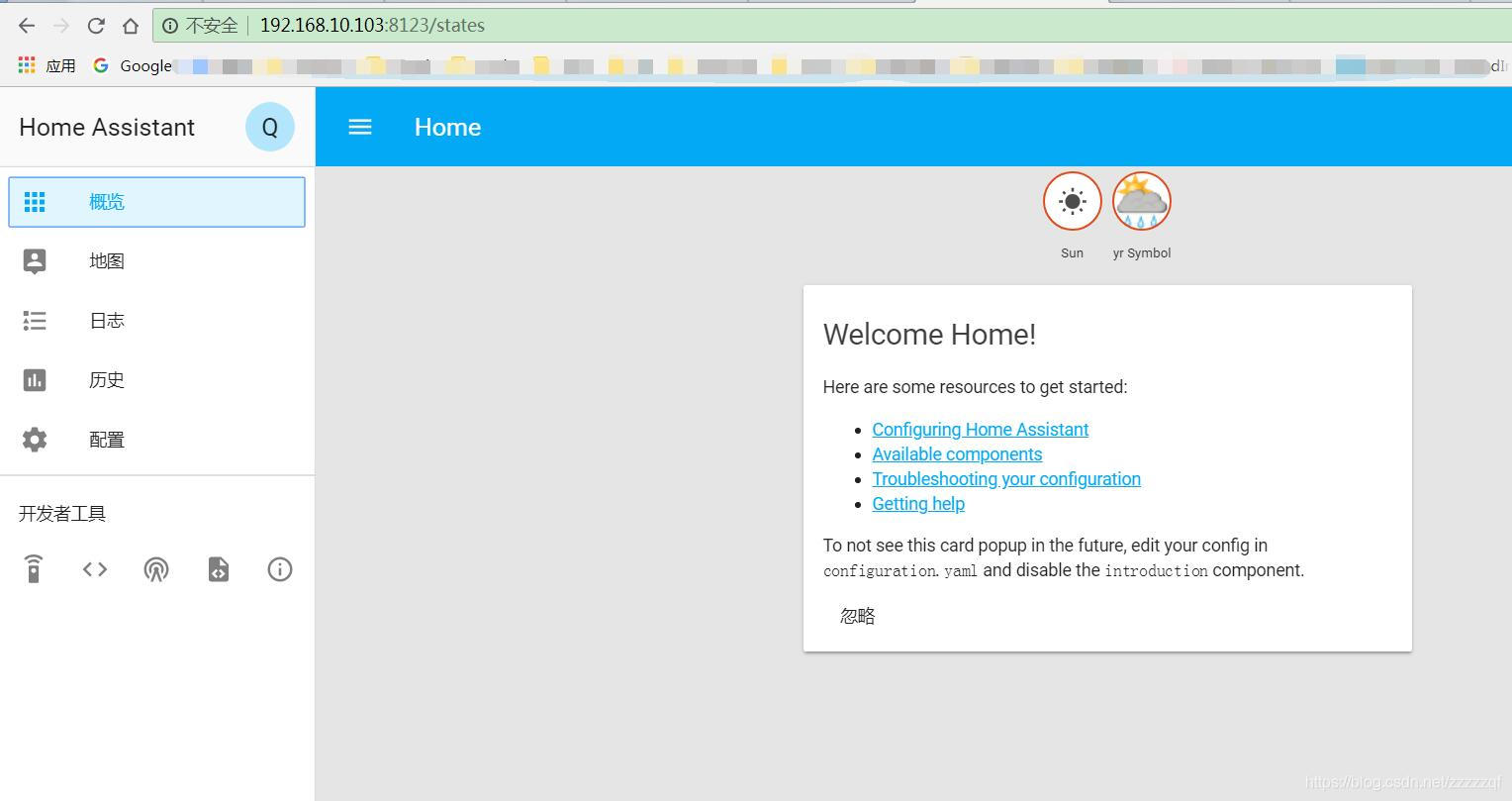This screenshot has width=1512, height=801.
Task: Click the logbook list icon in sidebar
Action: tap(35, 321)
